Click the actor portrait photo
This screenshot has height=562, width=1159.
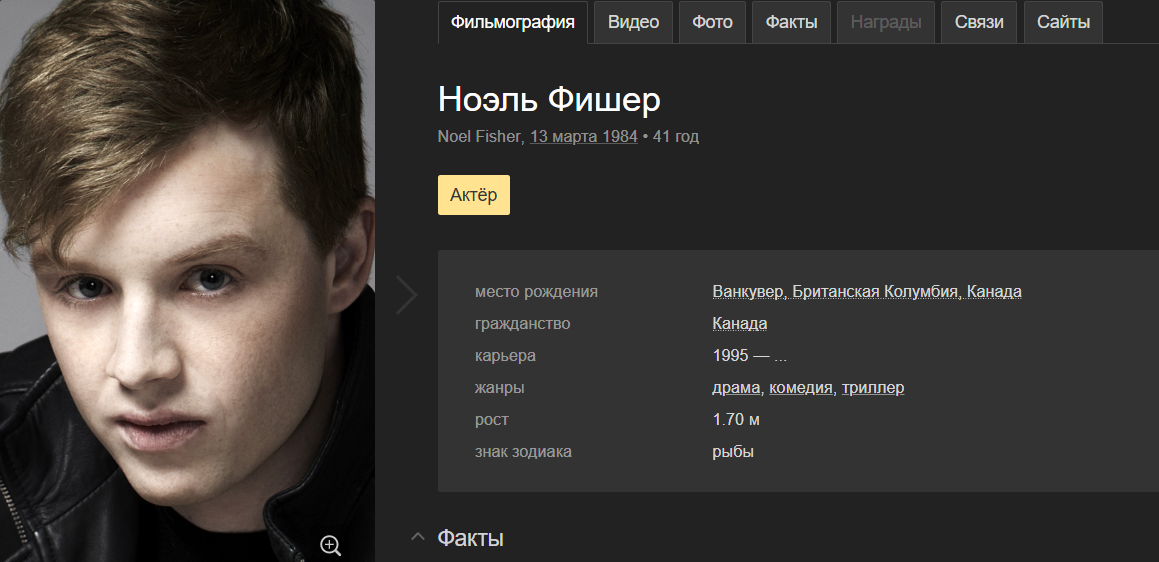(x=187, y=281)
